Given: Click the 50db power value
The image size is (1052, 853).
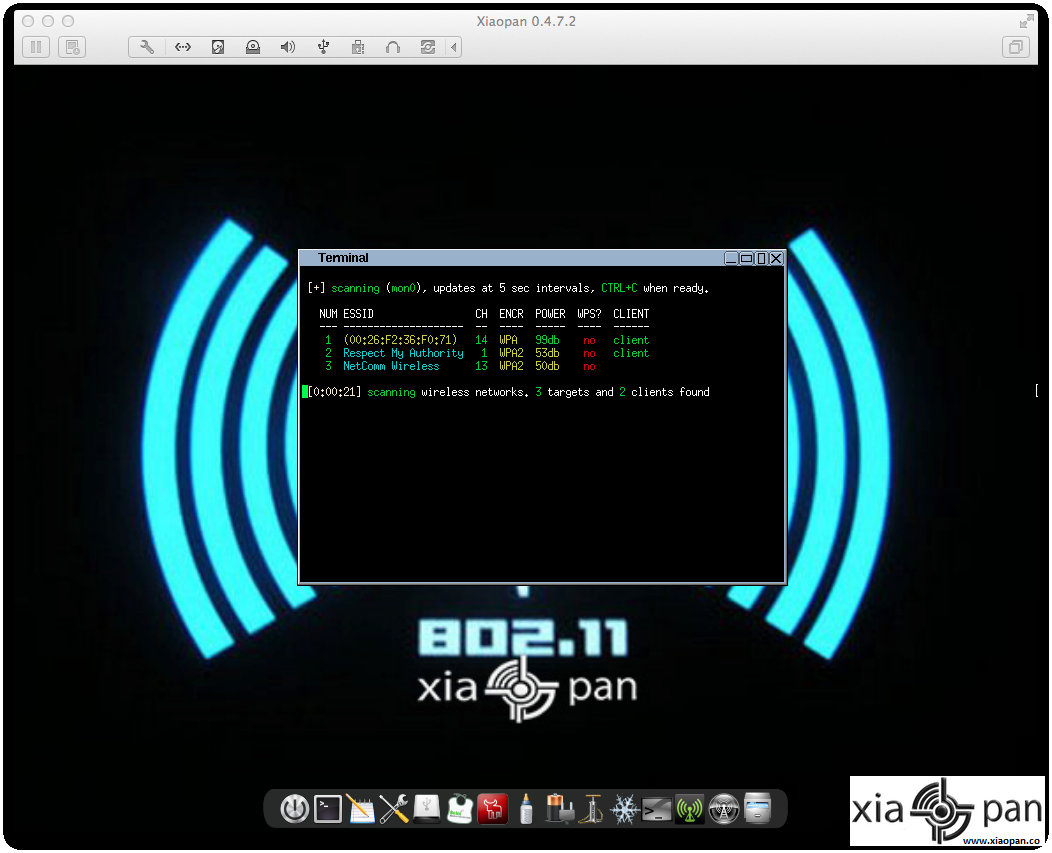Looking at the screenshot, I should [547, 366].
